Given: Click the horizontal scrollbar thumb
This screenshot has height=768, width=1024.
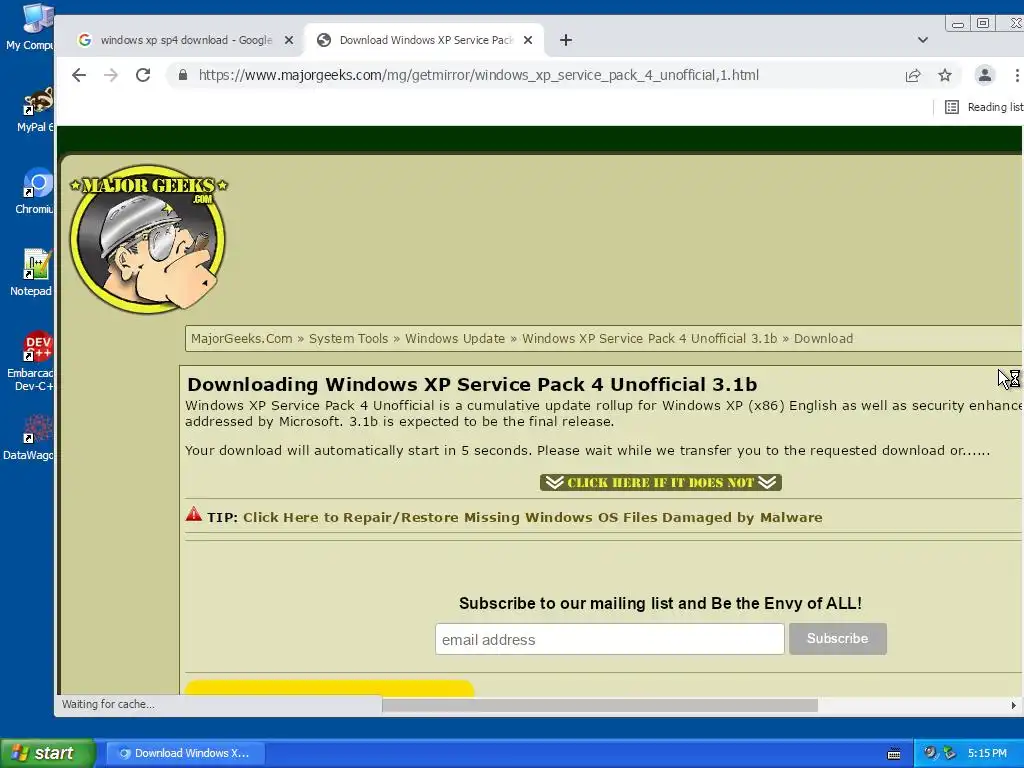Looking at the screenshot, I should coord(600,705).
